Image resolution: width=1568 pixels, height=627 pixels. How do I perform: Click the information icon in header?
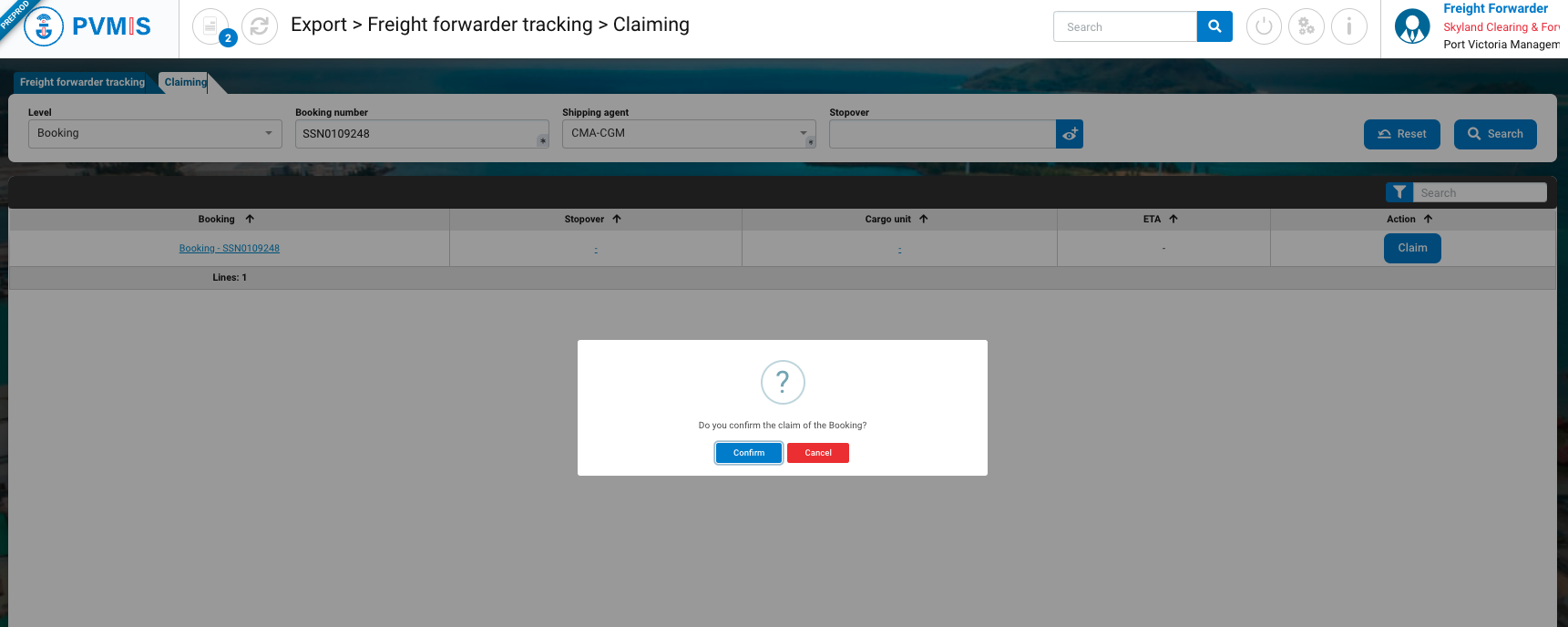(1348, 26)
